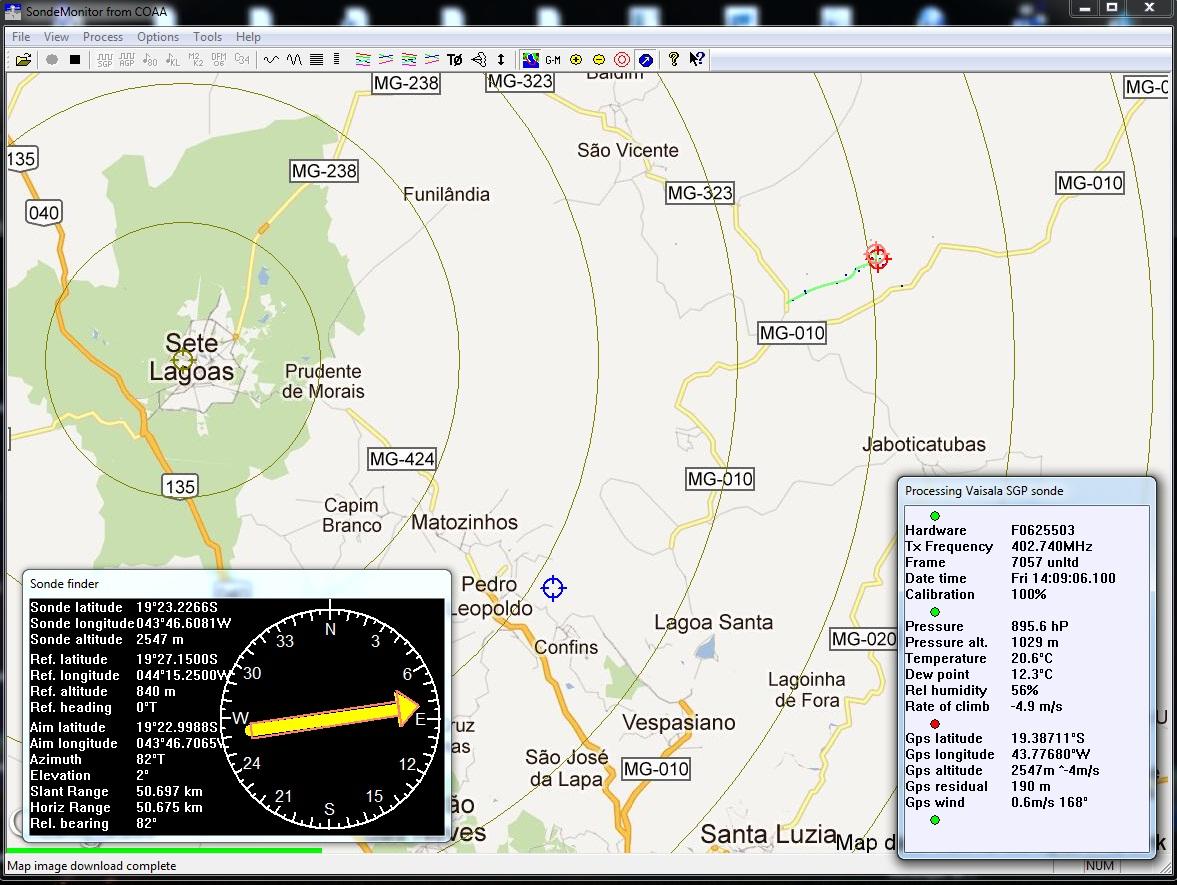The image size is (1177, 885).
Task: Click the Pressure value 895.6 hP
Action: point(1040,626)
